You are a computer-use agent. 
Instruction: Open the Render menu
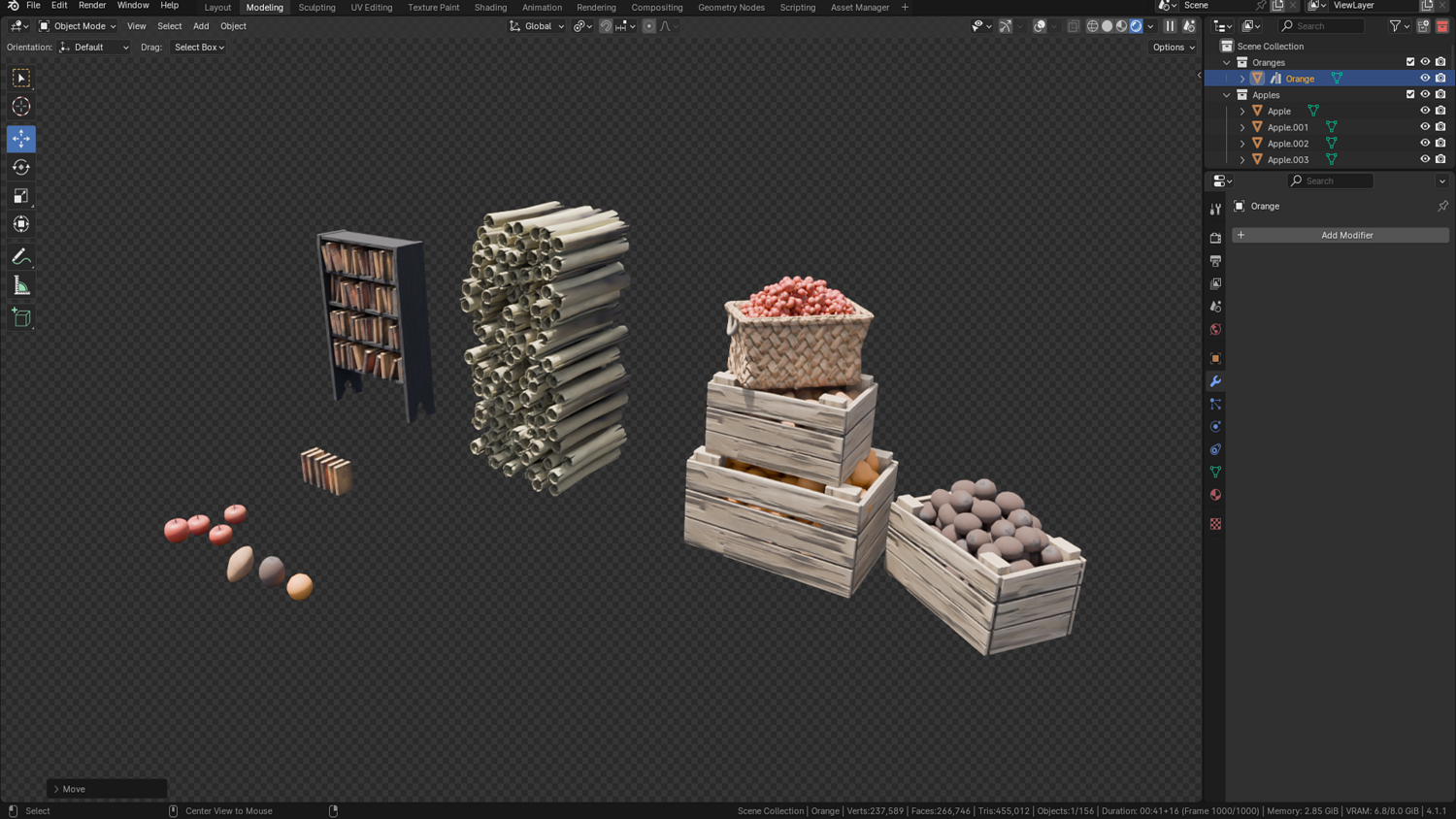92,6
